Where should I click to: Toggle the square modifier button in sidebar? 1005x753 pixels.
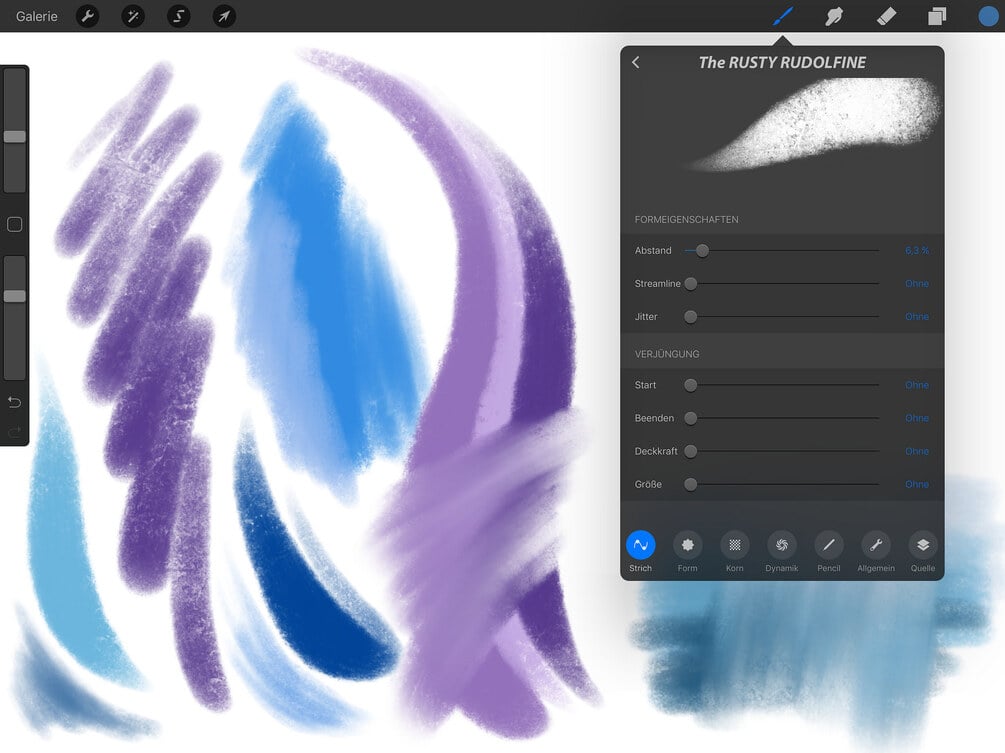click(x=14, y=224)
